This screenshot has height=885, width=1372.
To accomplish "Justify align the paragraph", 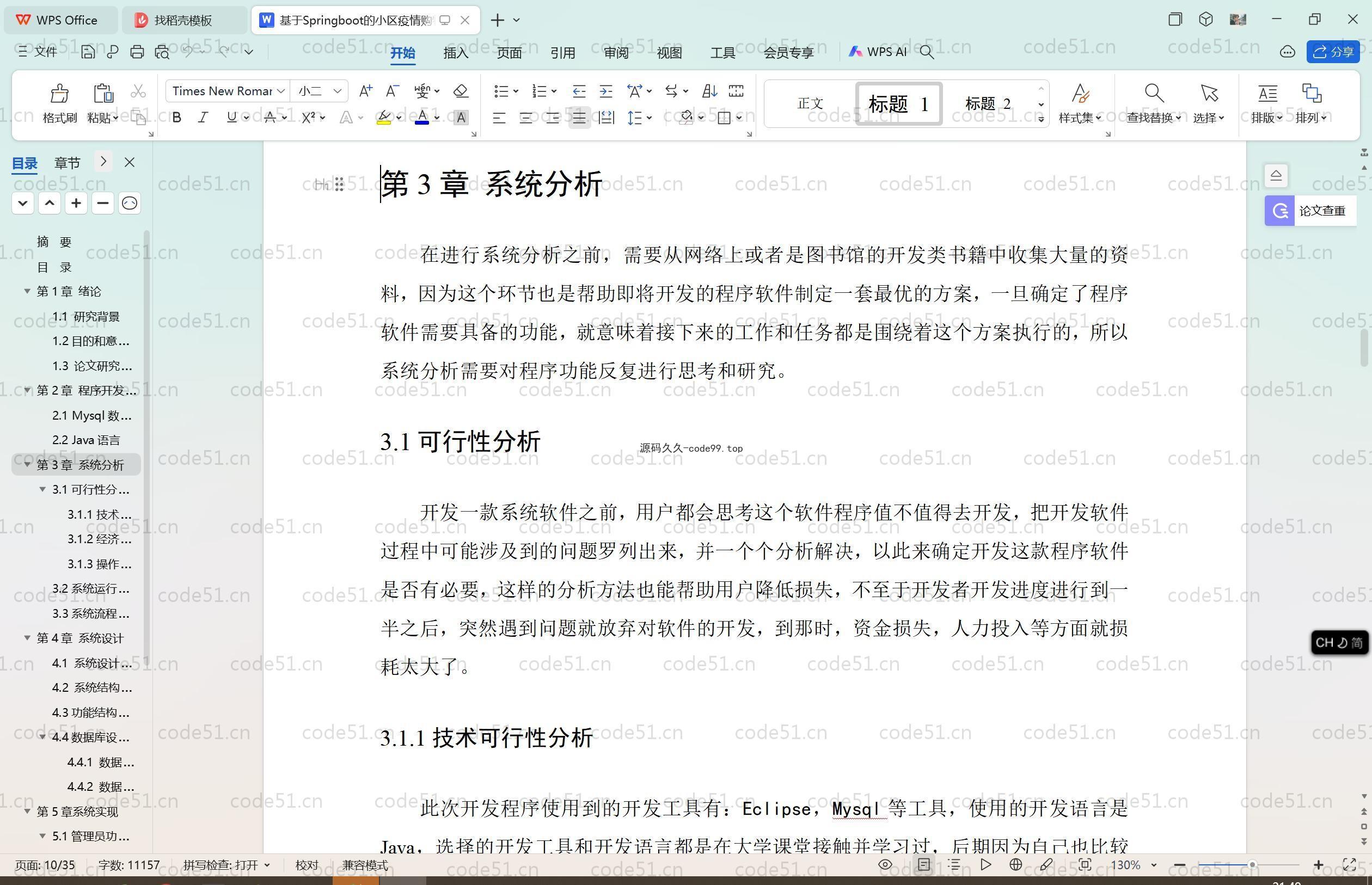I will (x=579, y=119).
